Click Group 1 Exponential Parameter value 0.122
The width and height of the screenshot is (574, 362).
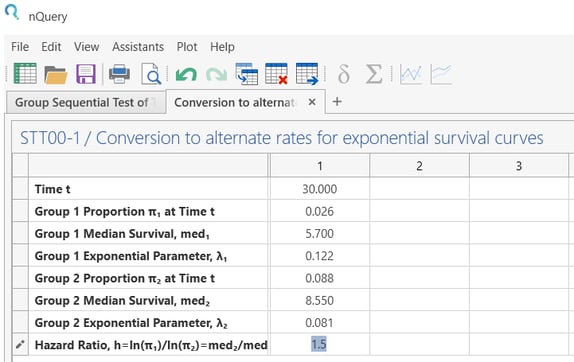320,256
